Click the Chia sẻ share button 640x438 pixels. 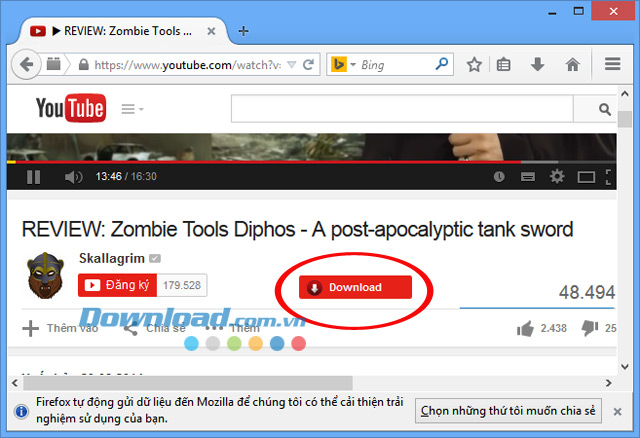(155, 328)
